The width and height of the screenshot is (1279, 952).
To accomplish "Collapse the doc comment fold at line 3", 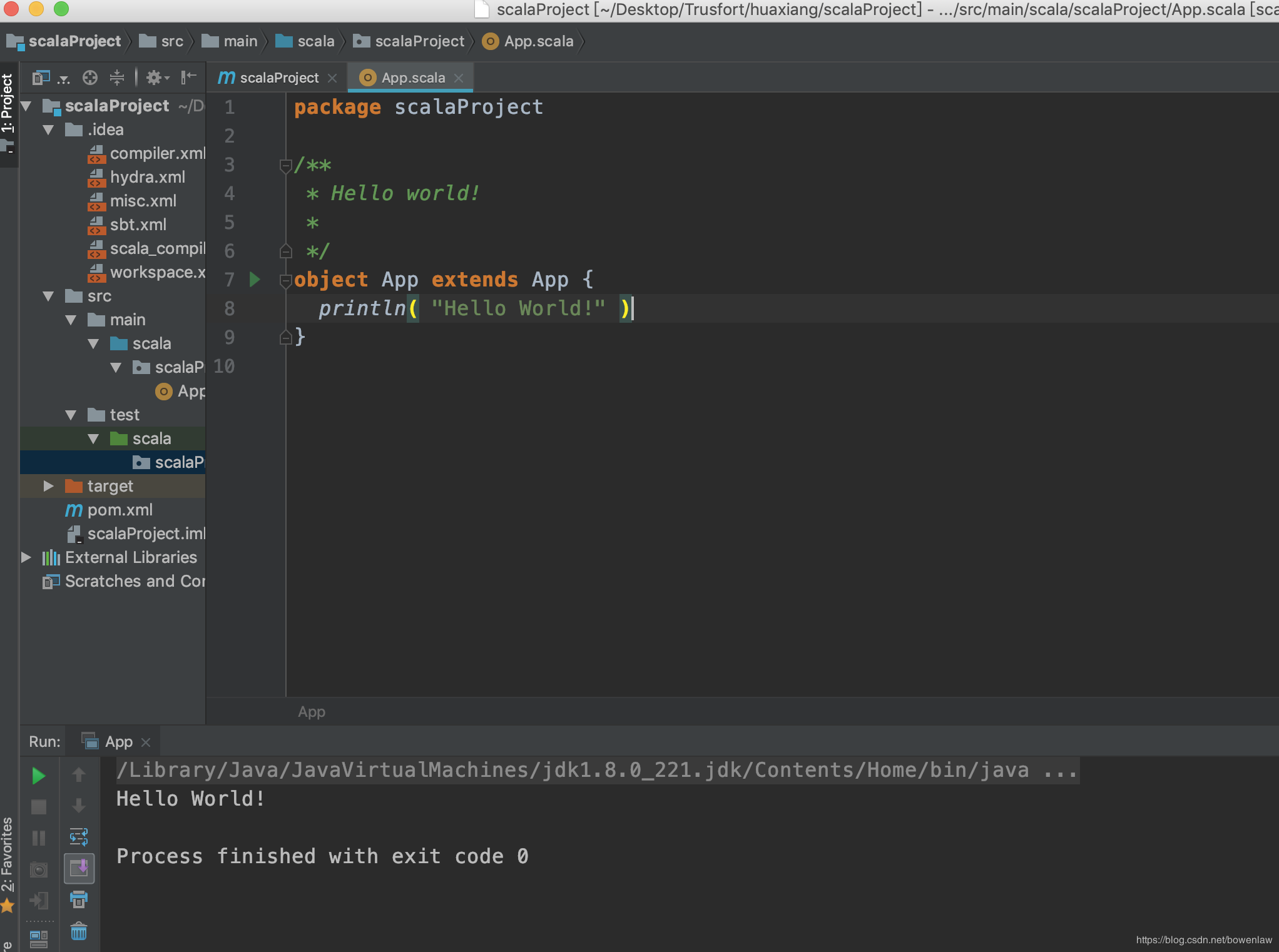I will pyautogui.click(x=285, y=166).
